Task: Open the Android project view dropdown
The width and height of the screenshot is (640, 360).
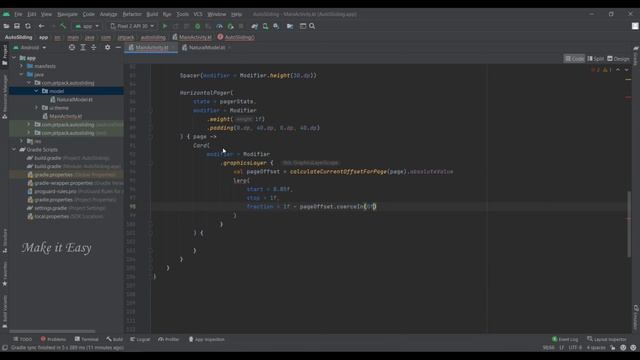Action: click(x=29, y=47)
